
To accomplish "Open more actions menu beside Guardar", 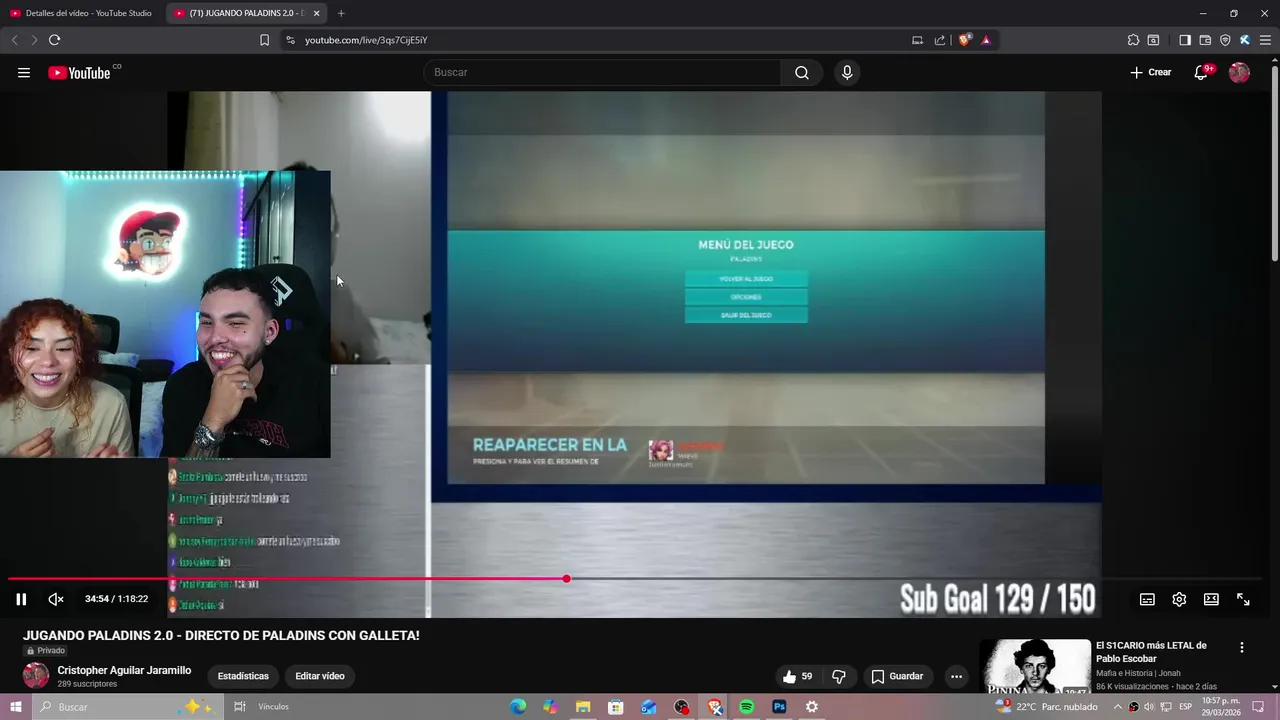I will pos(956,676).
